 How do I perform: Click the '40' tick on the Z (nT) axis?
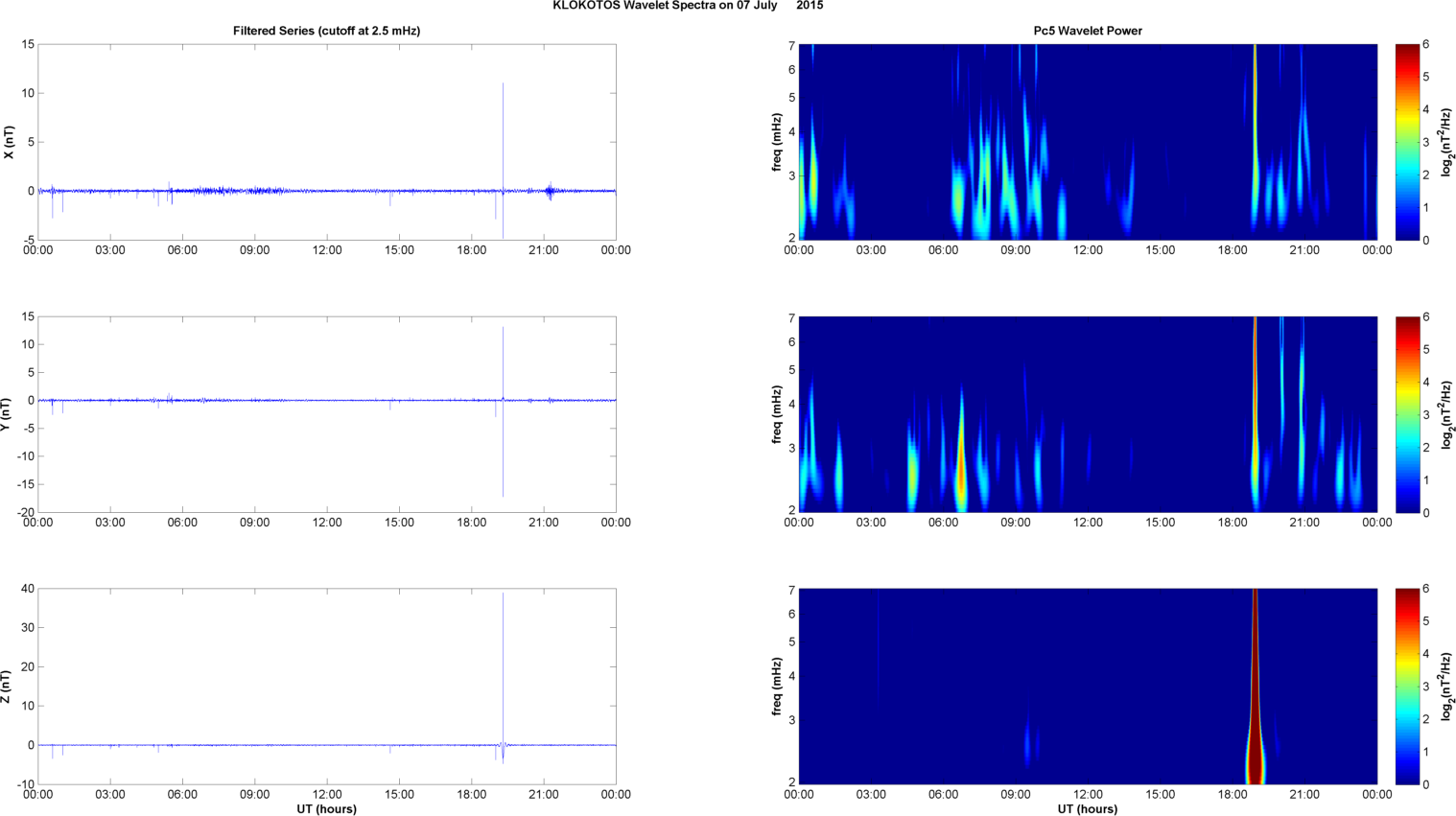(x=28, y=589)
